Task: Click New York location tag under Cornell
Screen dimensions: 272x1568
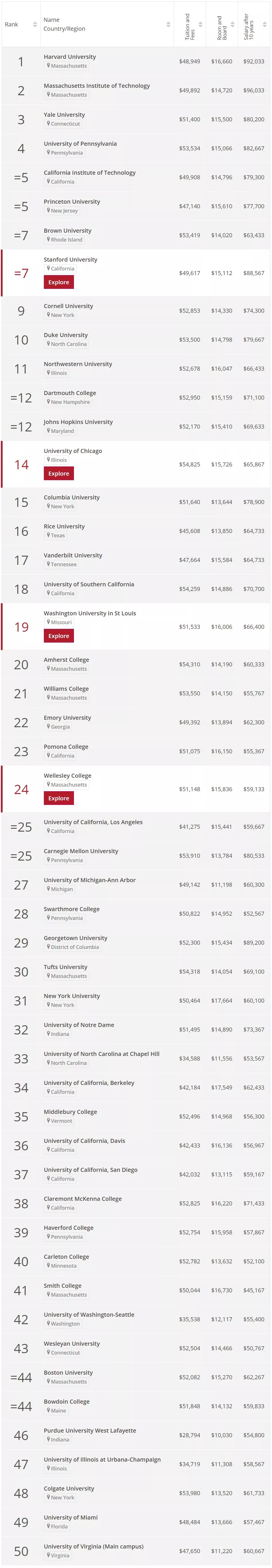Action: tap(62, 315)
